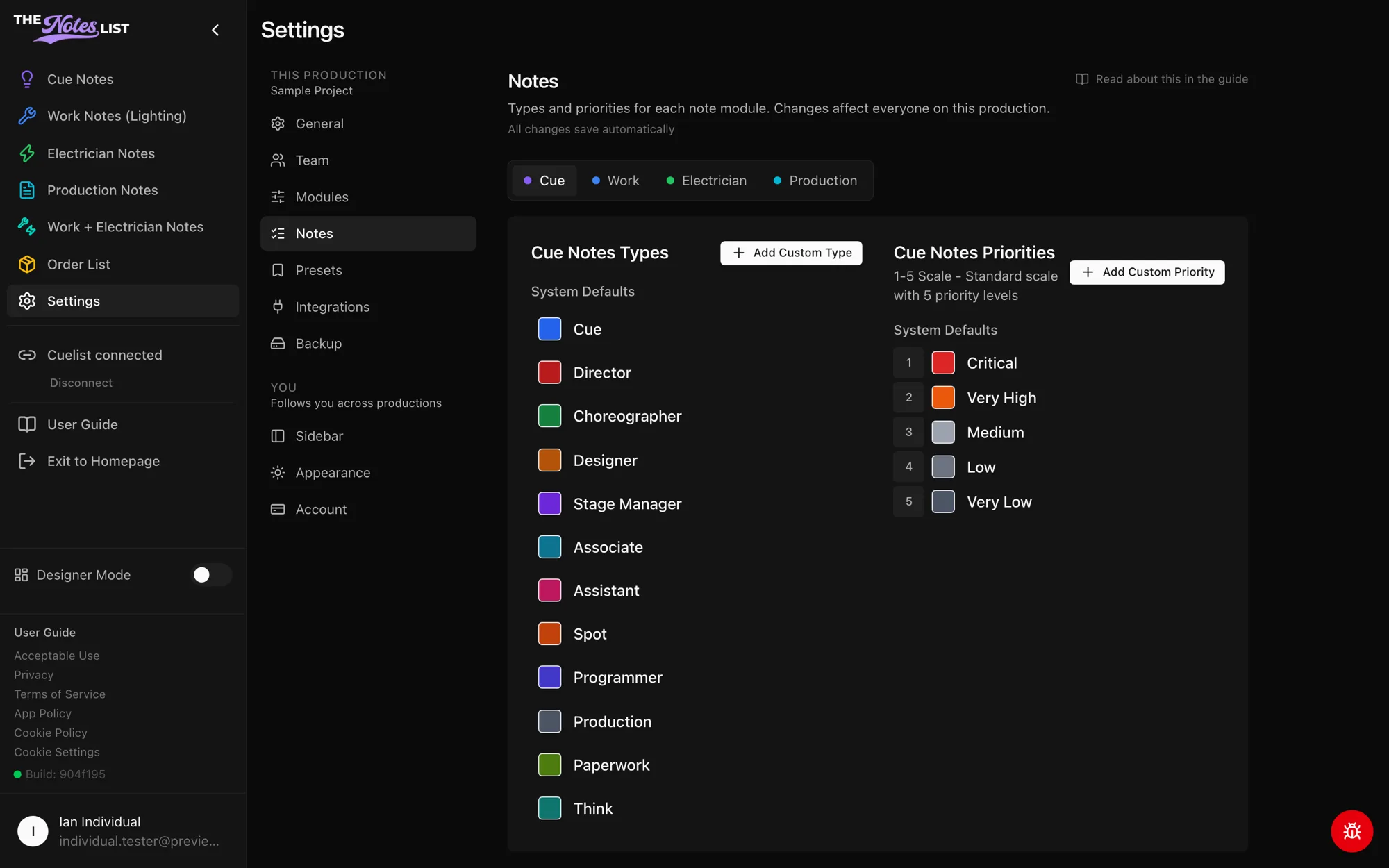This screenshot has height=868, width=1389.
Task: Open Terms of Service link
Action: [60, 694]
